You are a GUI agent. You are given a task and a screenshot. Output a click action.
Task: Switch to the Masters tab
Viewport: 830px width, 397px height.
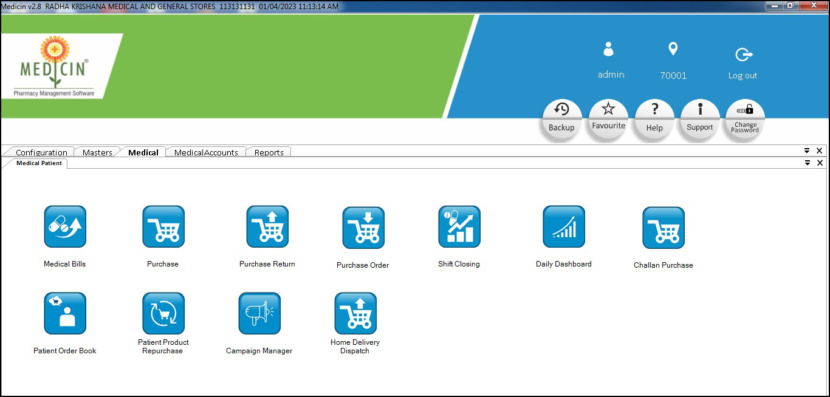[x=97, y=152]
